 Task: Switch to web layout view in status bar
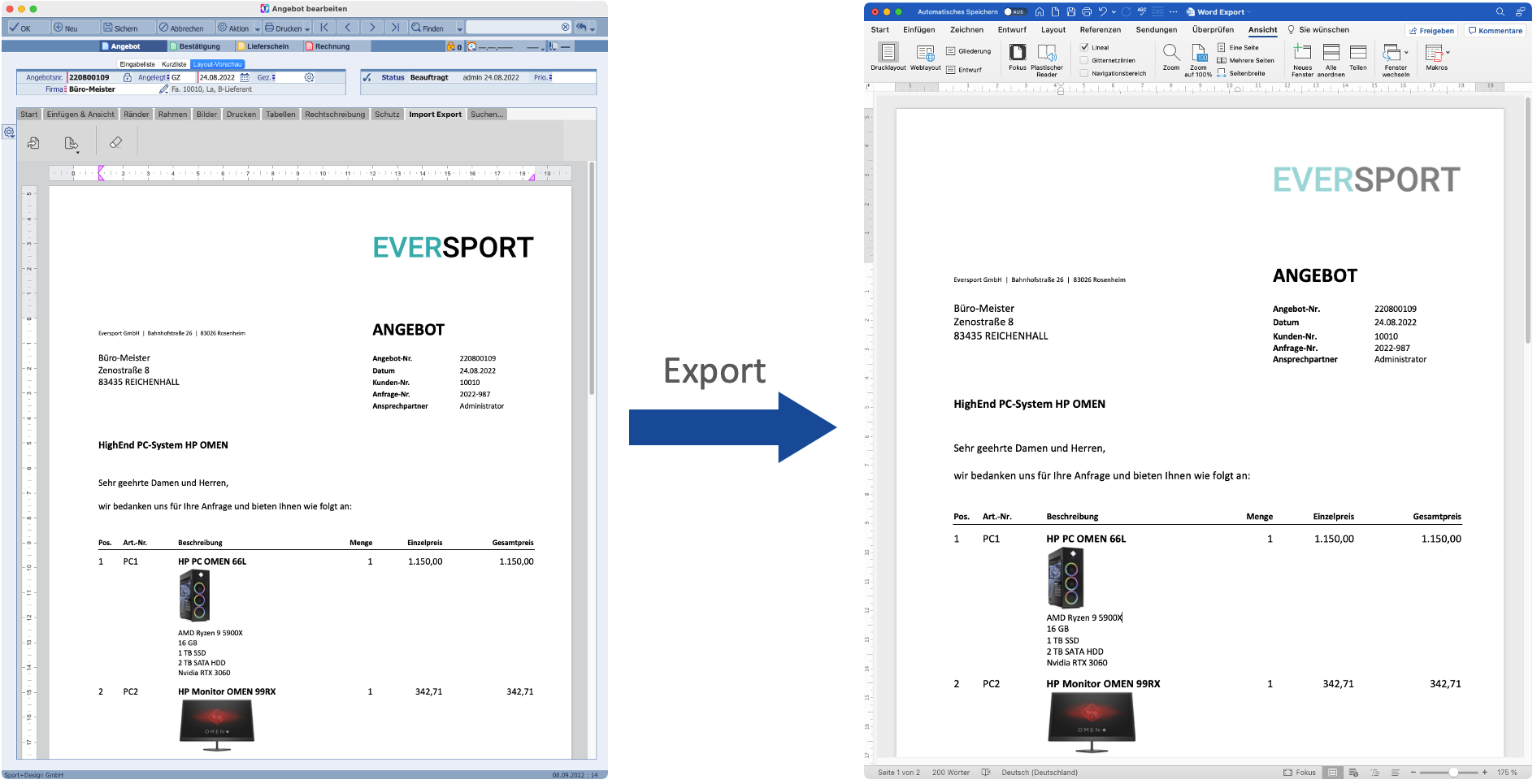coord(1353,773)
